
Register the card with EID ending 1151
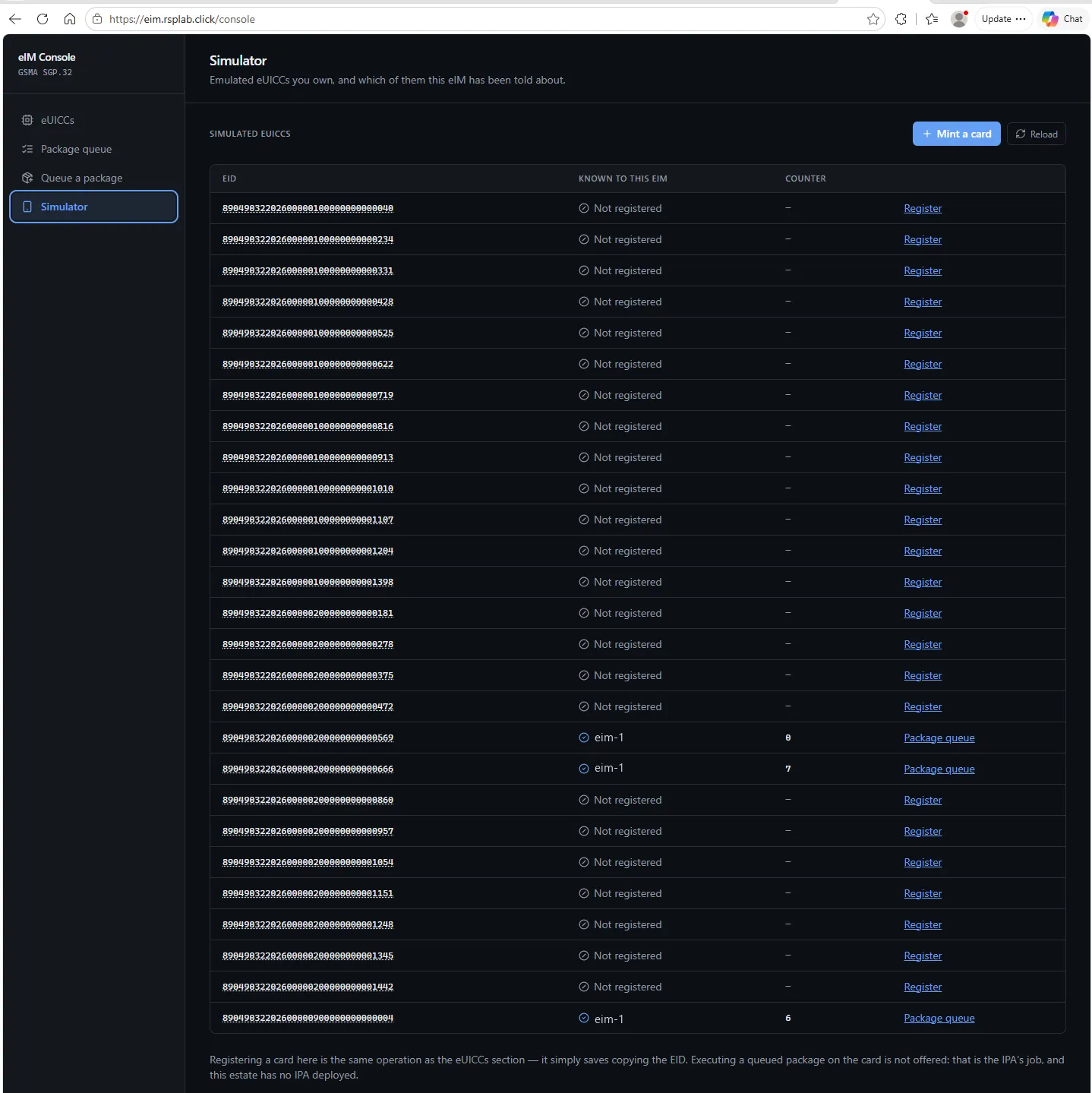923,893
